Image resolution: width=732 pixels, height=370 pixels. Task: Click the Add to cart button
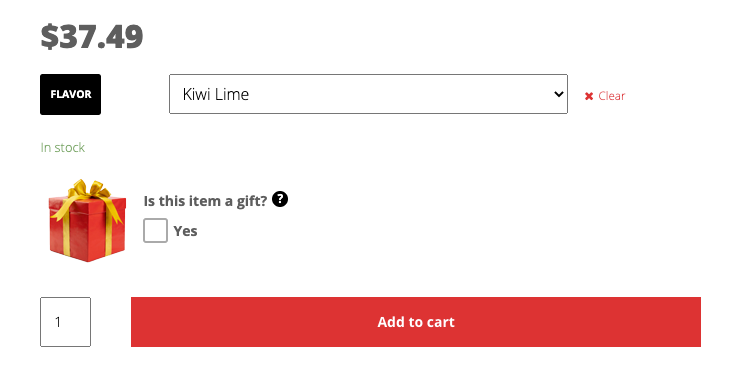416,322
